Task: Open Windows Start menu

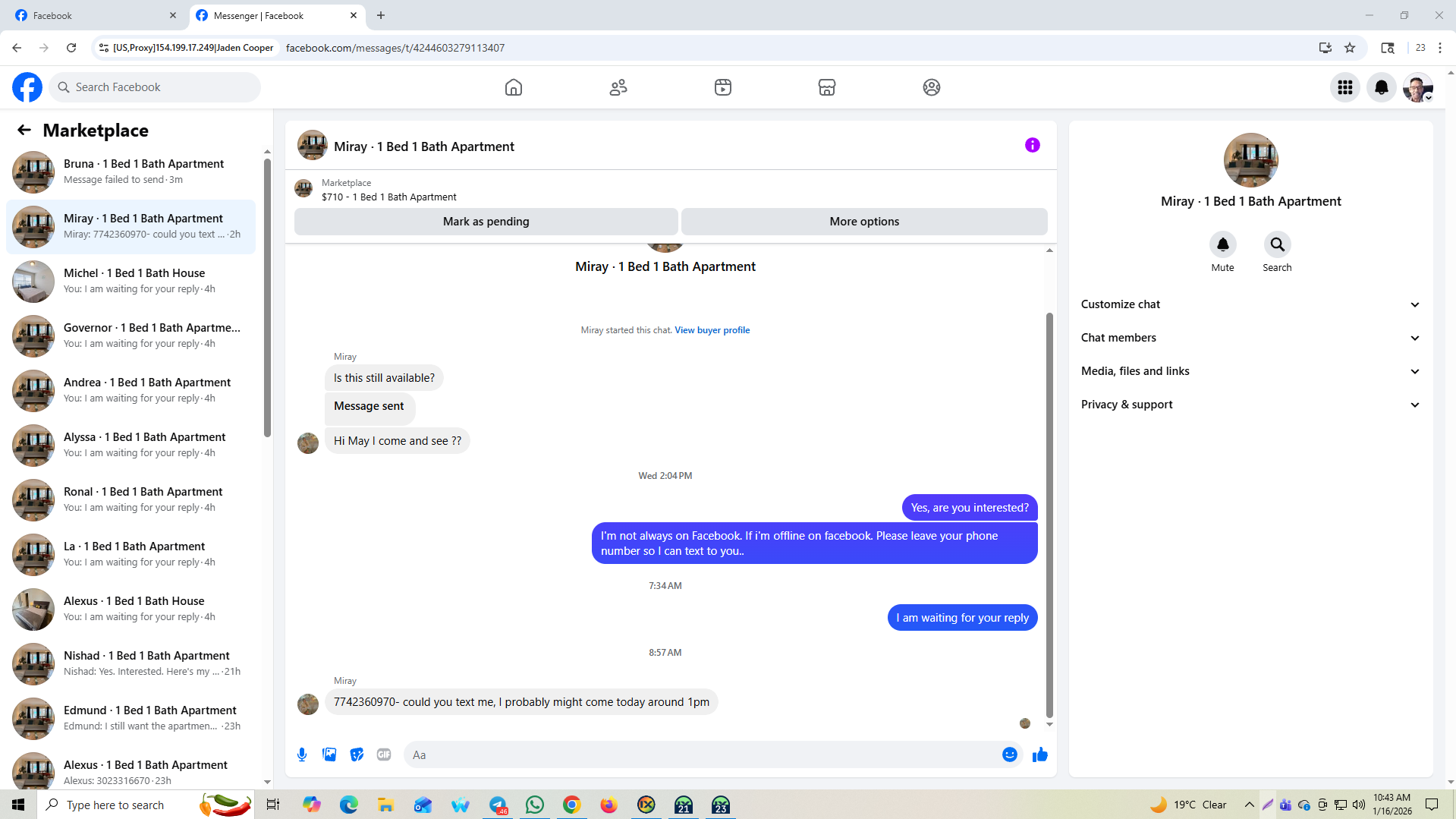Action: point(18,805)
